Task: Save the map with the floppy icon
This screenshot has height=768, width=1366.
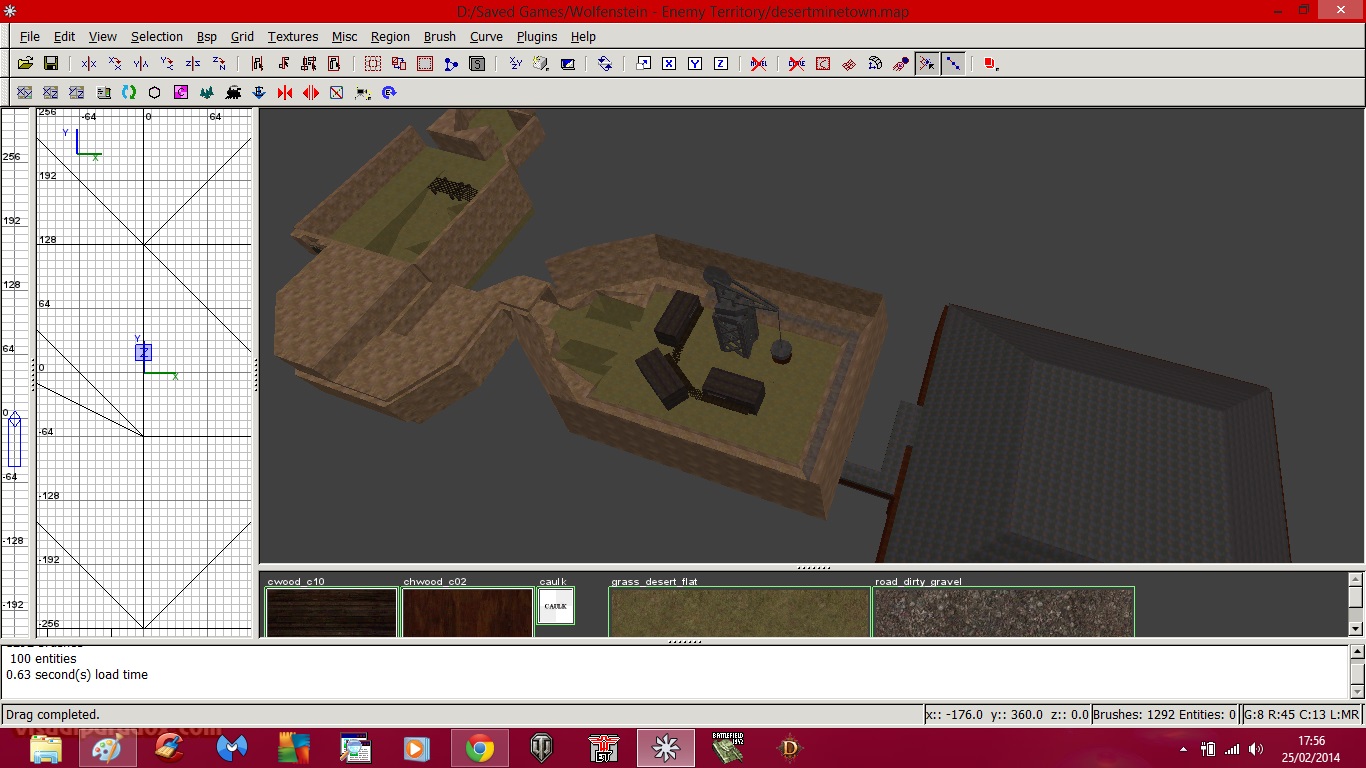Action: 51,63
